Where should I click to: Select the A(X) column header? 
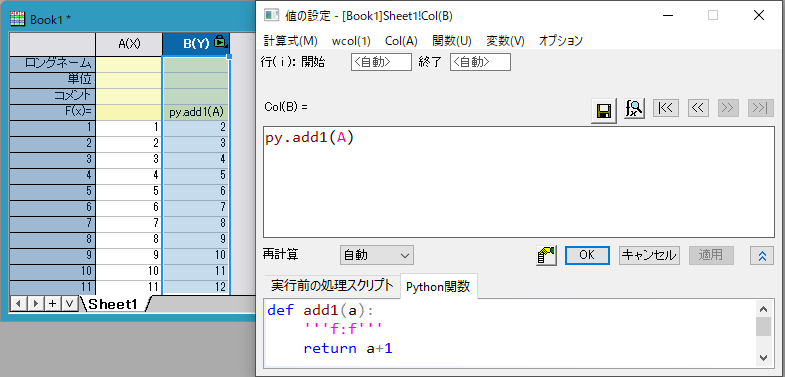[x=129, y=44]
